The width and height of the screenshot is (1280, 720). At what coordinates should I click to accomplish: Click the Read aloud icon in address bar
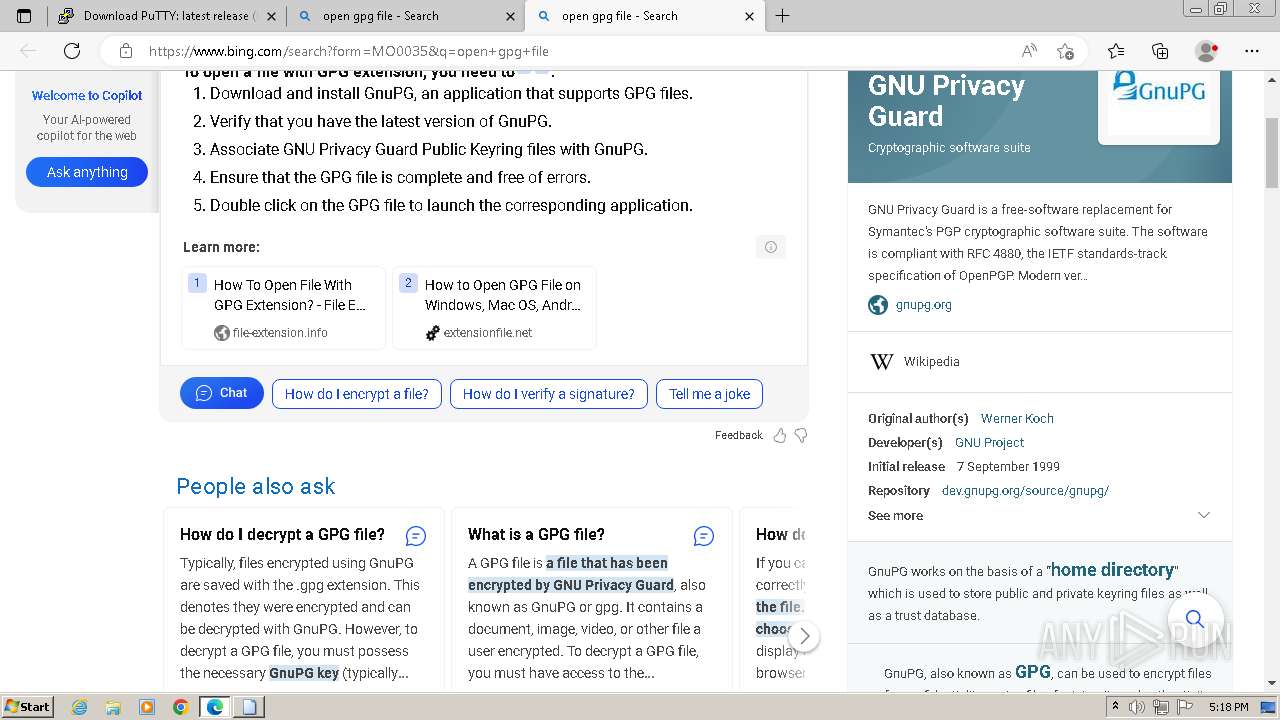[1029, 51]
